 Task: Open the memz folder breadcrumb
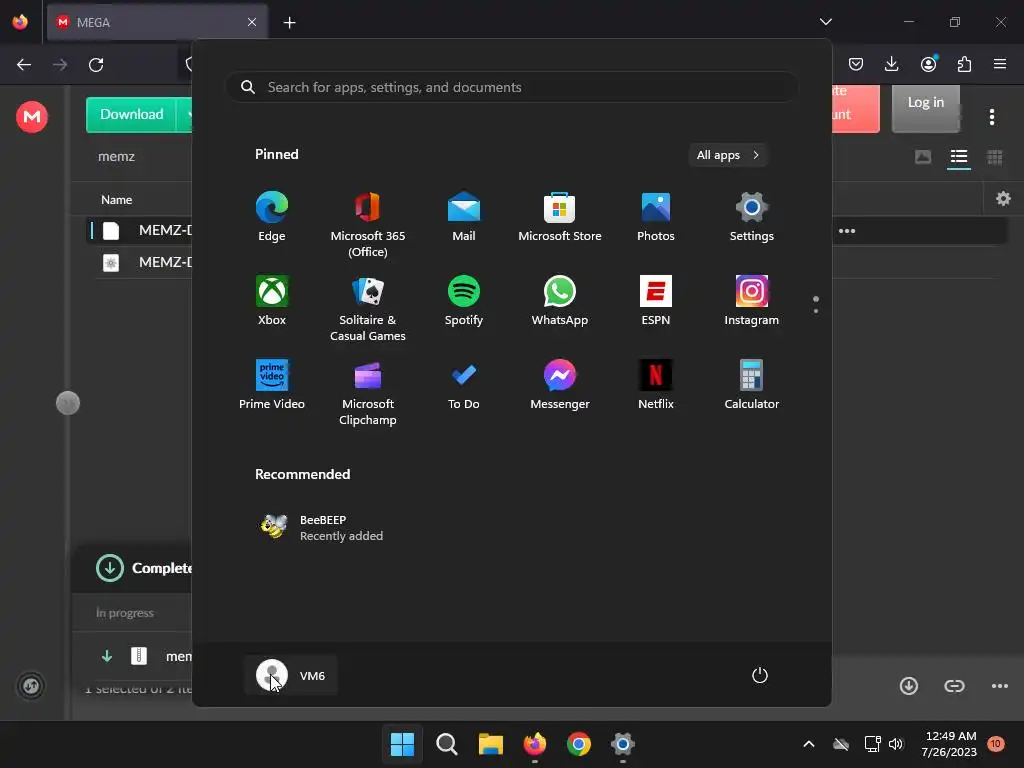[116, 157]
